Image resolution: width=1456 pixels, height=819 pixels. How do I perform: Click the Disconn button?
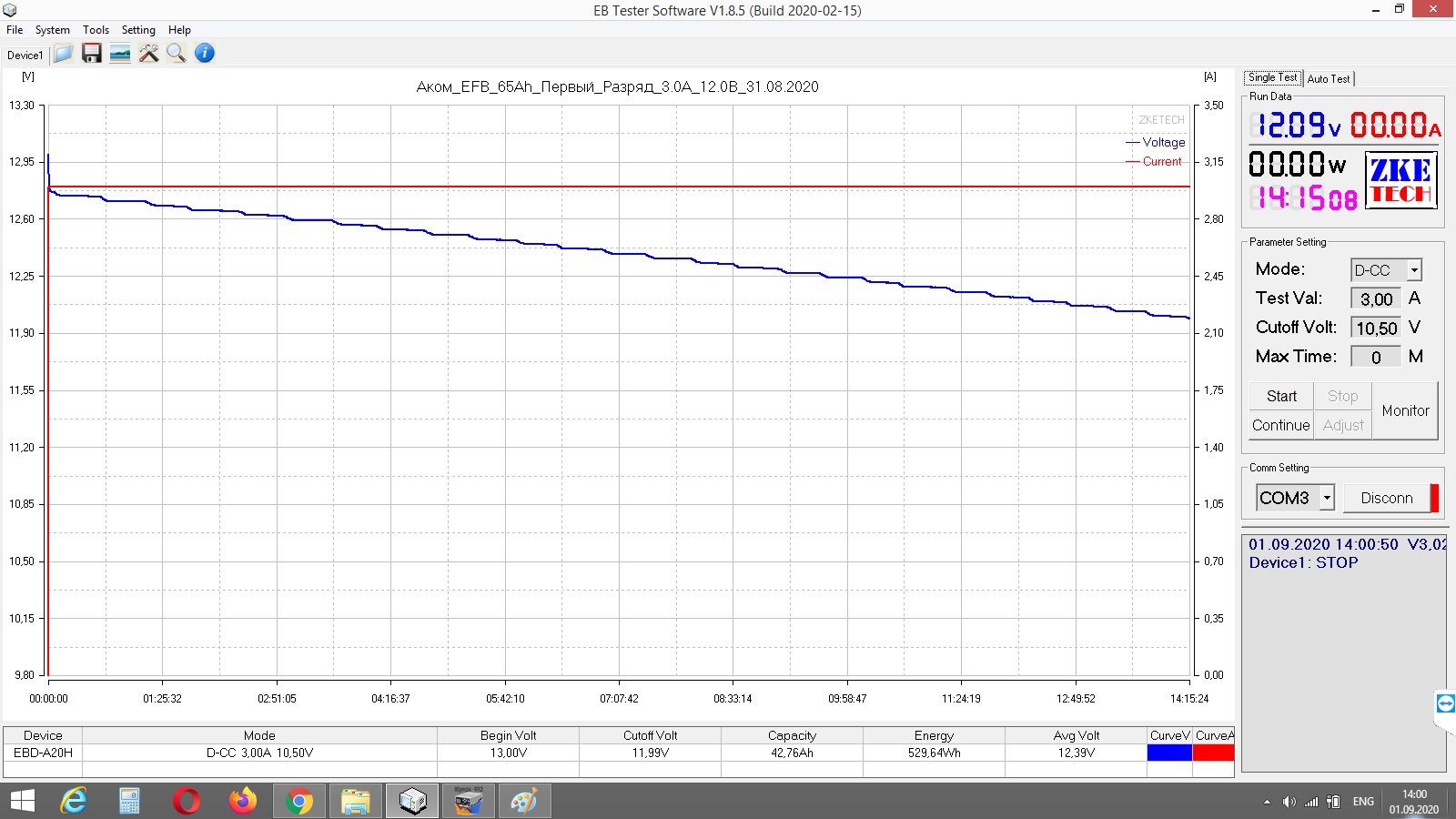coord(1387,498)
